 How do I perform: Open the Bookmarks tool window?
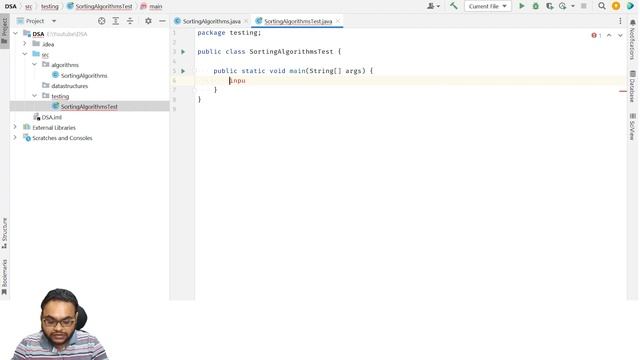(4, 277)
